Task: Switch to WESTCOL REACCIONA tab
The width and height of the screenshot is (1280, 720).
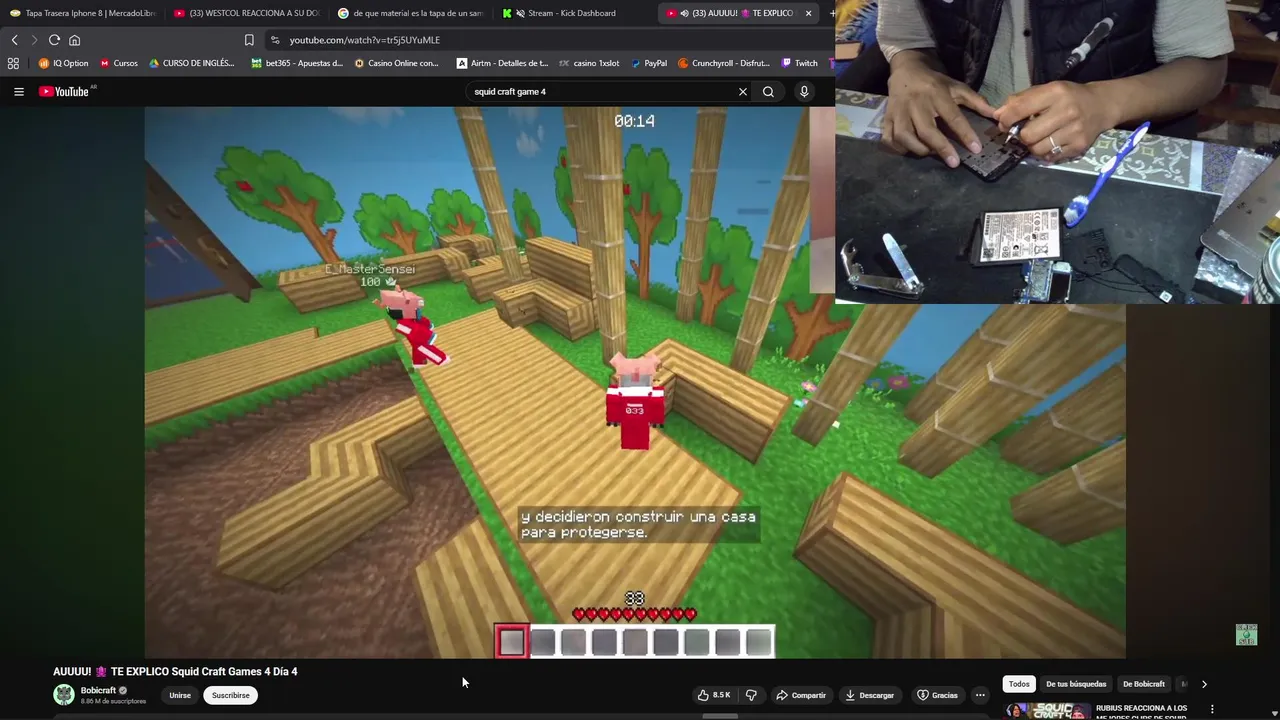Action: point(246,13)
